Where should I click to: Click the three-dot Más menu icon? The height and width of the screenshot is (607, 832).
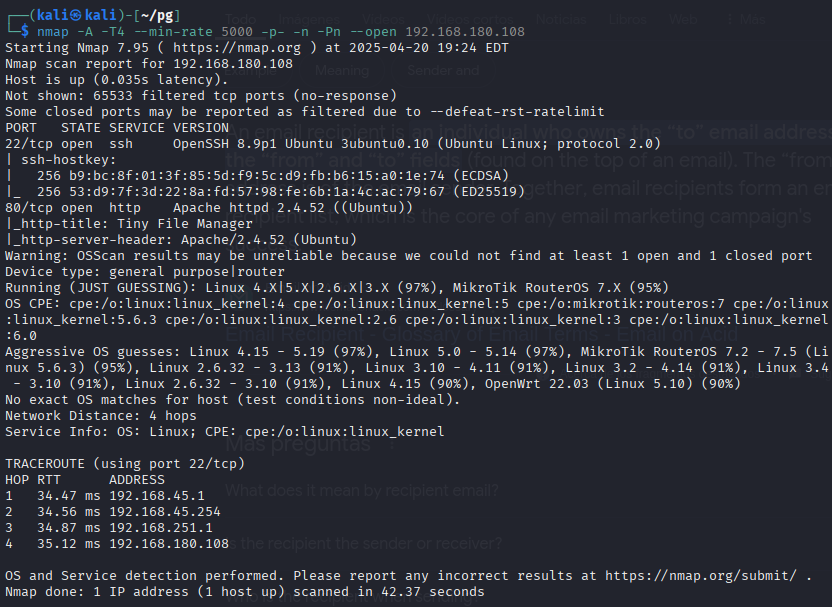tap(730, 20)
